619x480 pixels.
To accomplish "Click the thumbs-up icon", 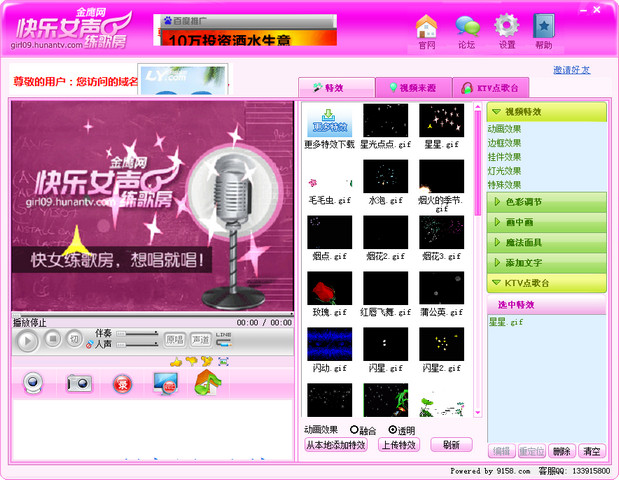I will [176, 362].
